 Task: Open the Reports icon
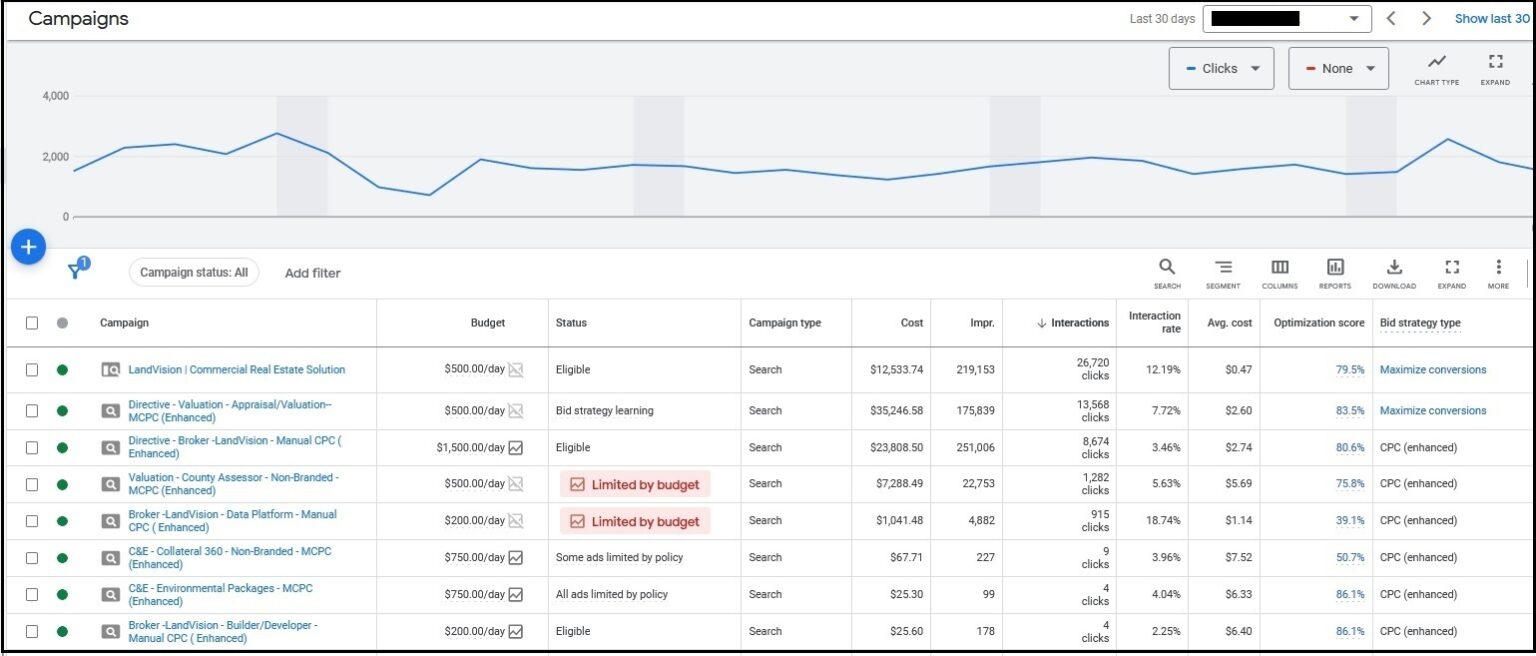coord(1335,272)
